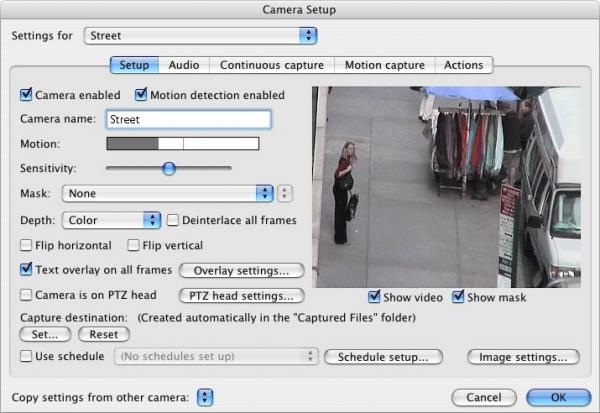The height and width of the screenshot is (413, 600).
Task: Uncheck the Show mask checkbox
Action: [x=458, y=297]
